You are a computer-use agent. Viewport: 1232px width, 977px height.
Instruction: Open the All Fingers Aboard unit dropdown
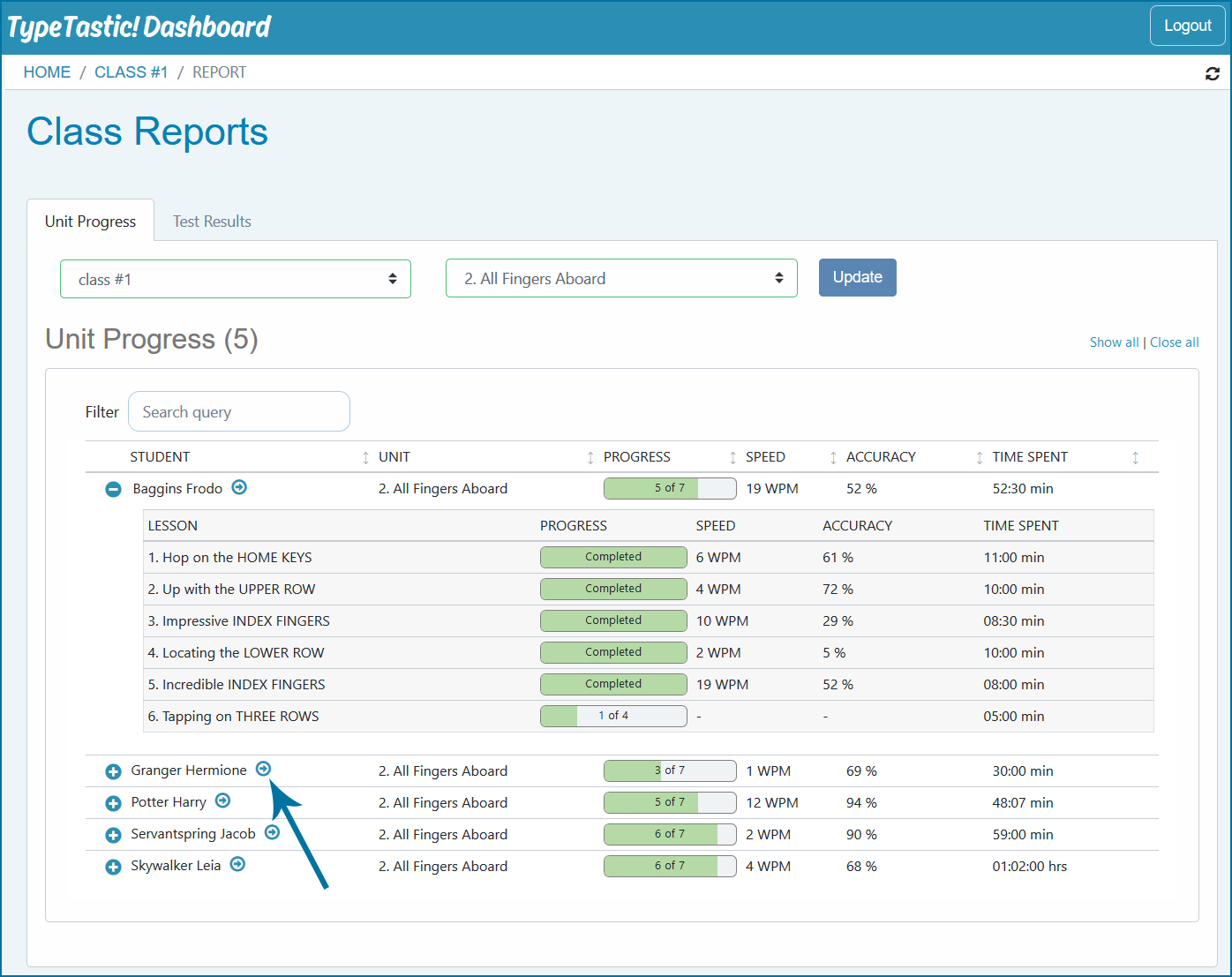coord(621,278)
